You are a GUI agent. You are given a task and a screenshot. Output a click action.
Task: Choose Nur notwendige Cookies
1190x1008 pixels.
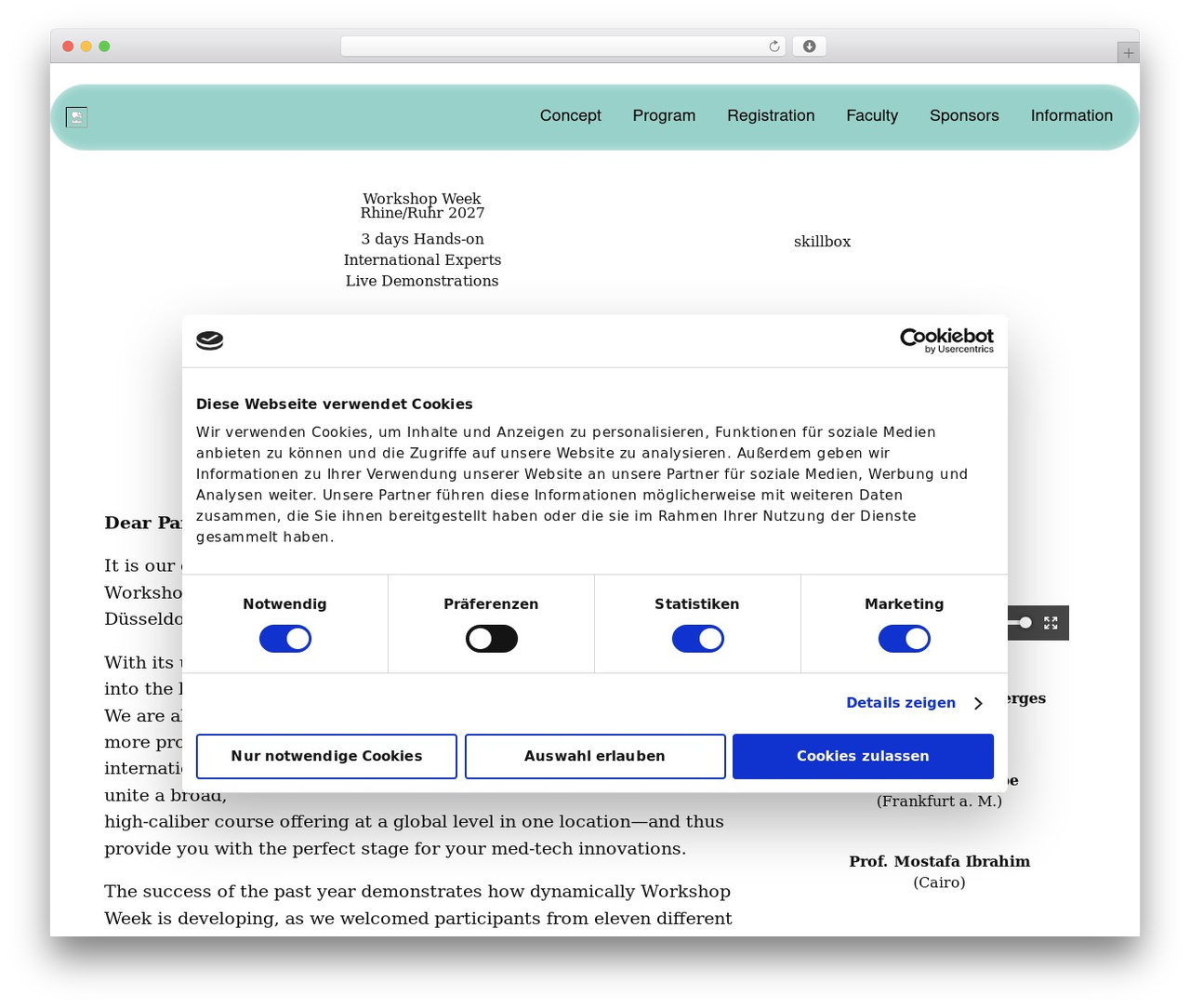(x=326, y=756)
